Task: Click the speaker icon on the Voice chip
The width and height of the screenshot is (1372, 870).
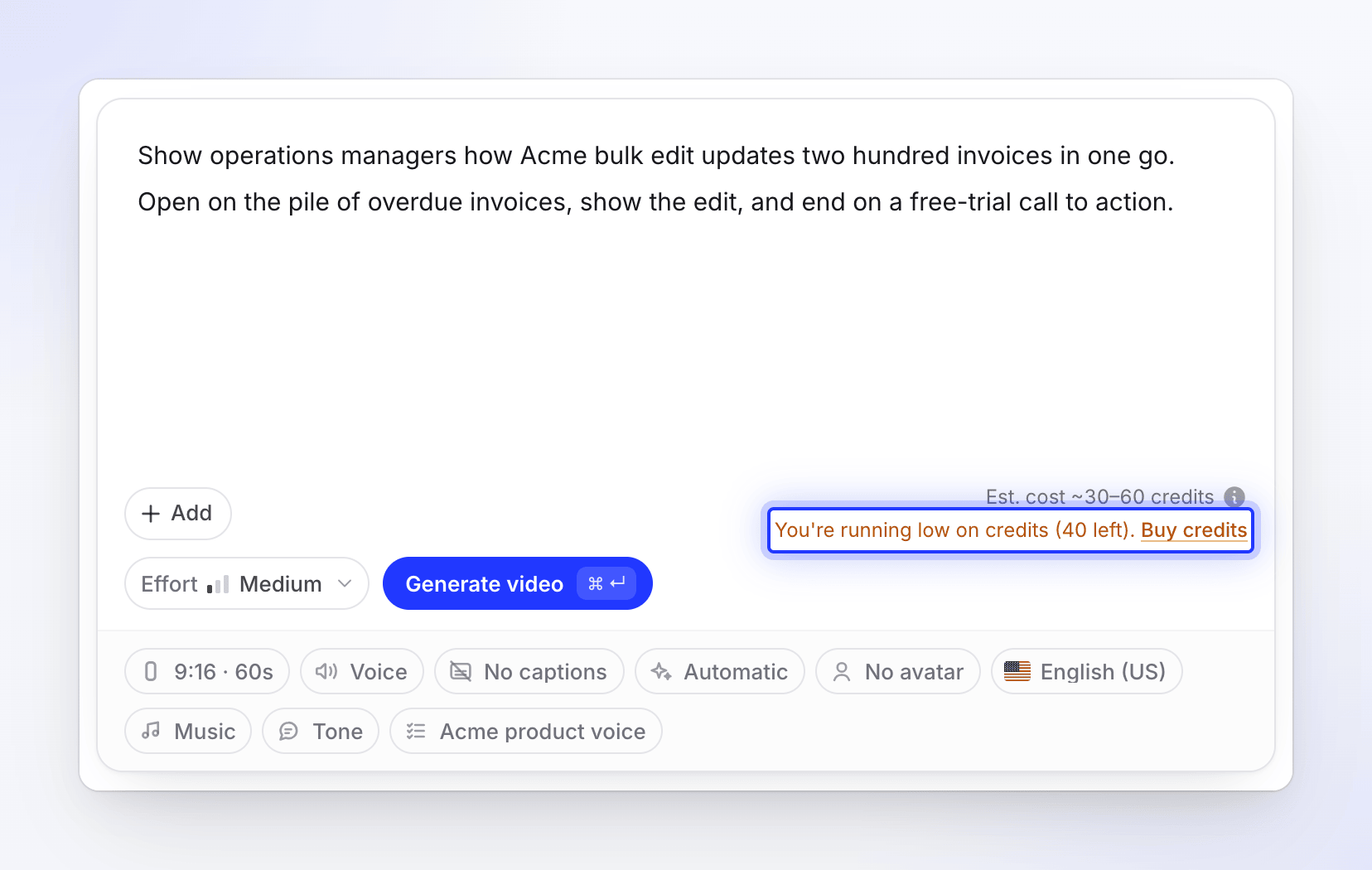Action: coord(326,671)
